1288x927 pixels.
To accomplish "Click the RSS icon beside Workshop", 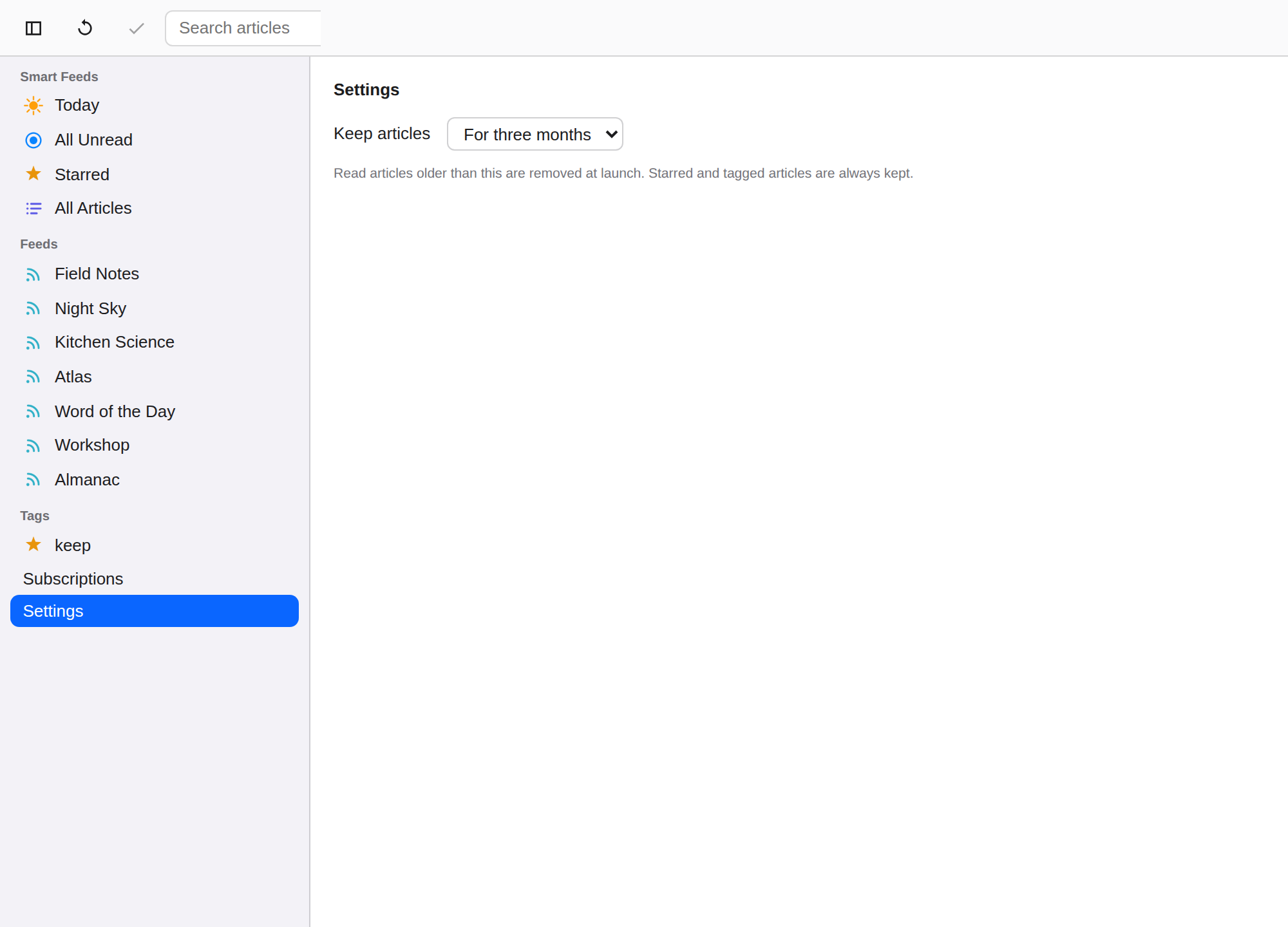I will click(33, 446).
